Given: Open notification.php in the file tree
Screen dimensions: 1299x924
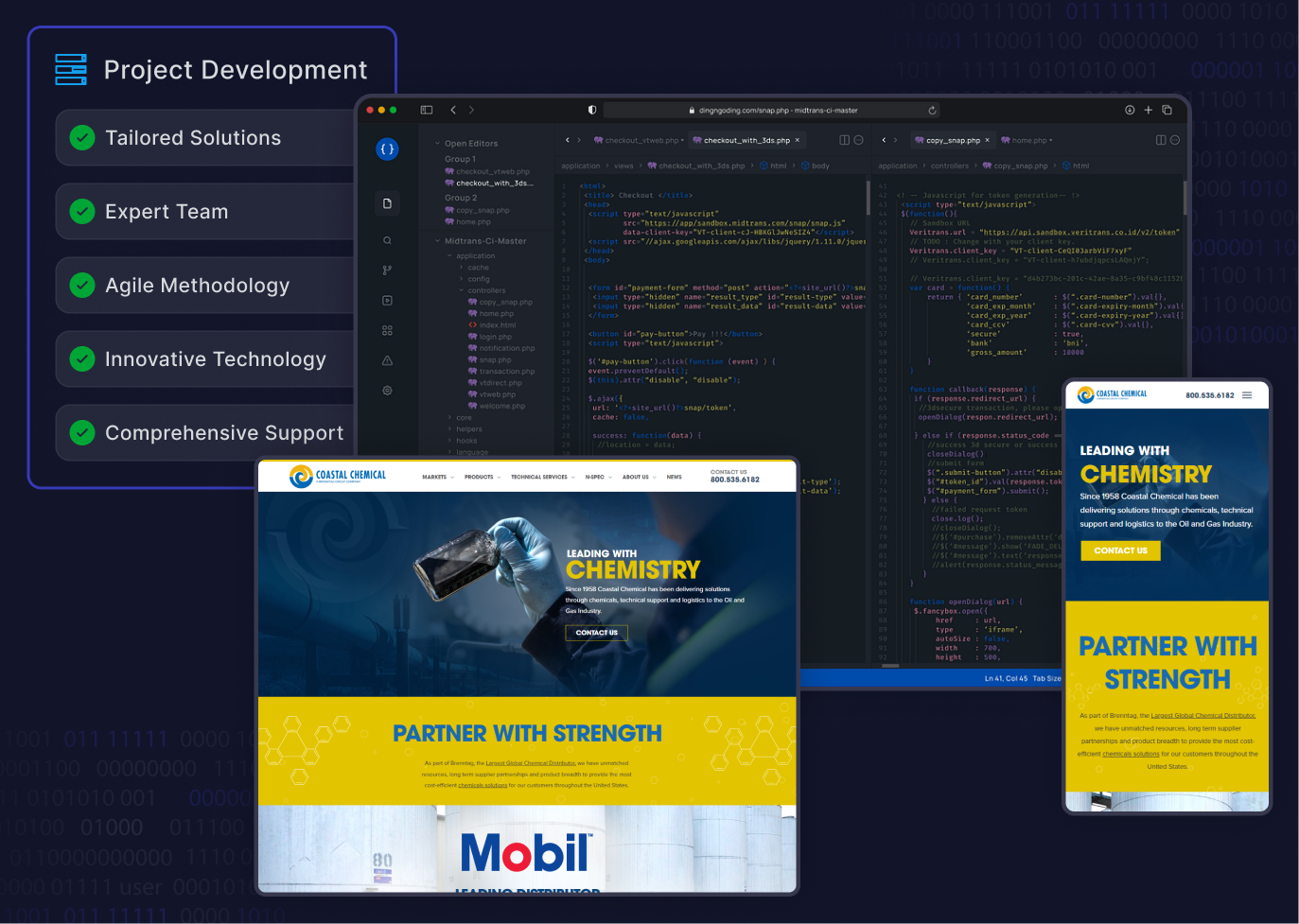Looking at the screenshot, I should pos(500,348).
